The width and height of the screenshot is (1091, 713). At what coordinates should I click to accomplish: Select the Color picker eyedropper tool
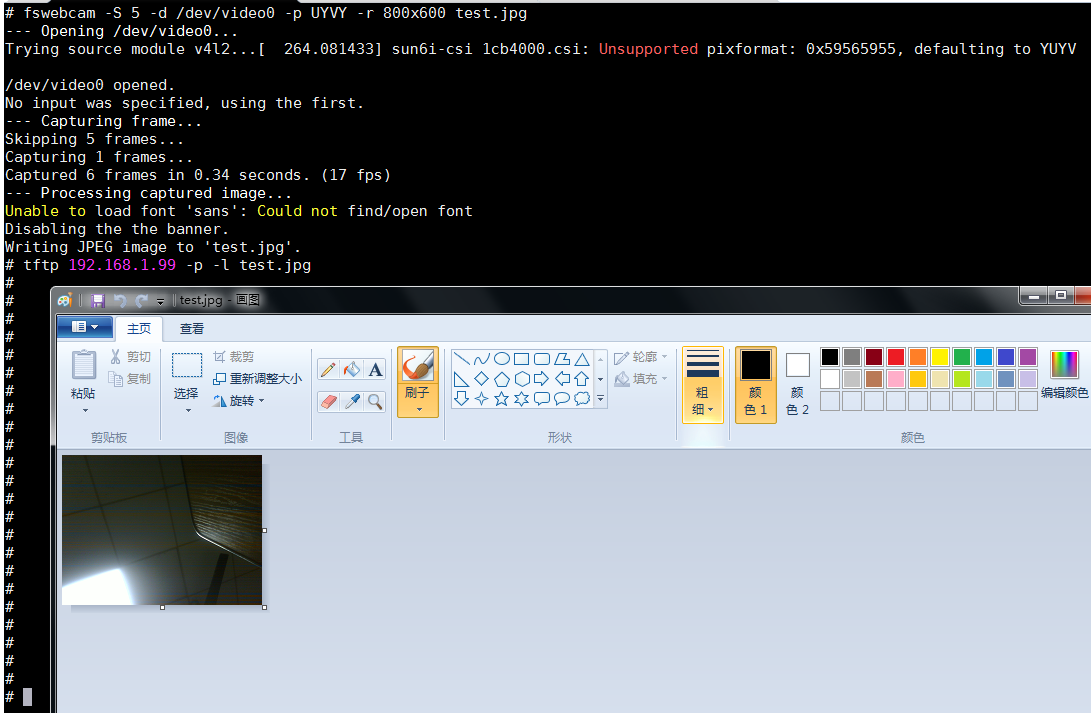352,401
